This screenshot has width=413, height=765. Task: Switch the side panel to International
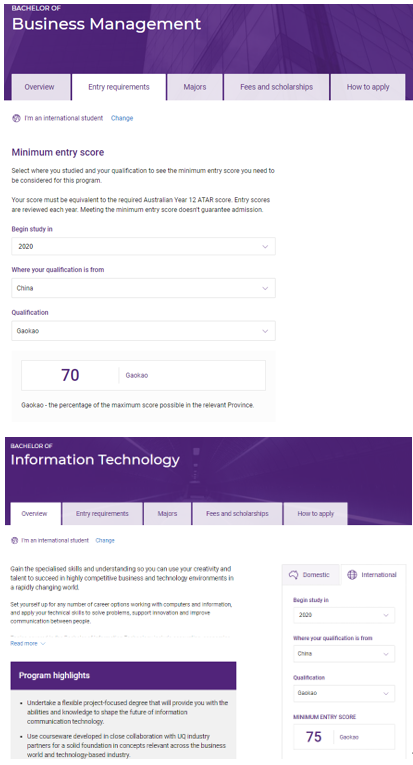click(x=373, y=575)
